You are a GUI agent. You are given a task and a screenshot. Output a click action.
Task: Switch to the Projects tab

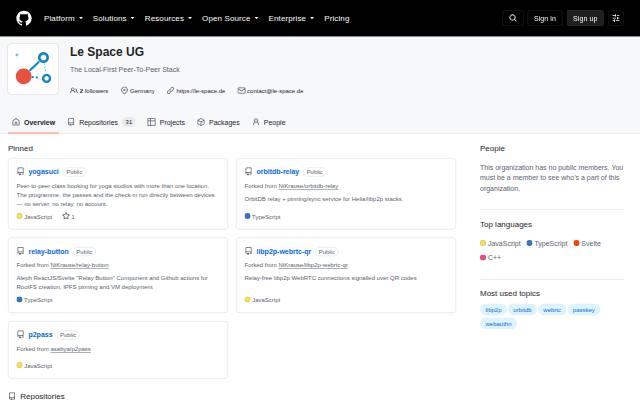166,122
